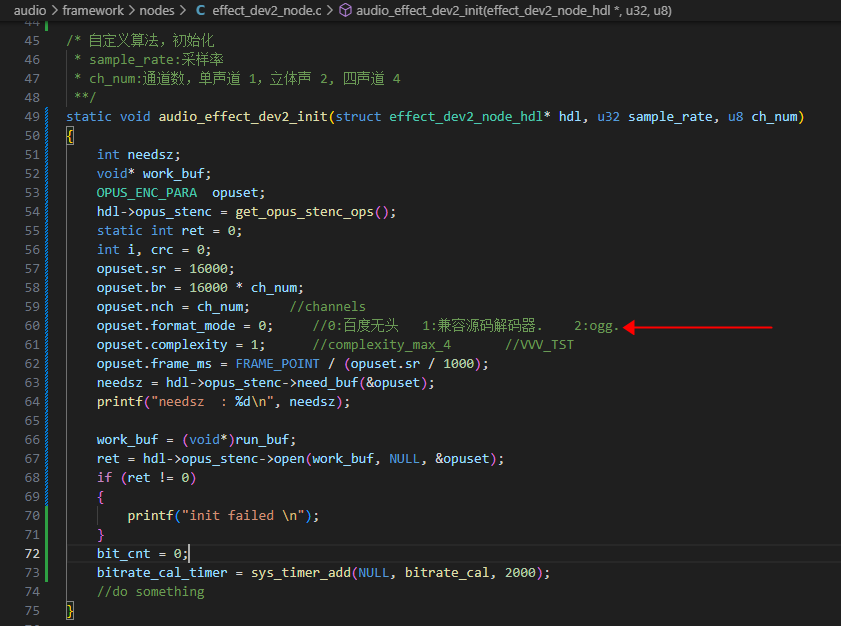Click "work_buf" declaration on line 52
Viewport: 841px width, 626px height.
tap(174, 174)
